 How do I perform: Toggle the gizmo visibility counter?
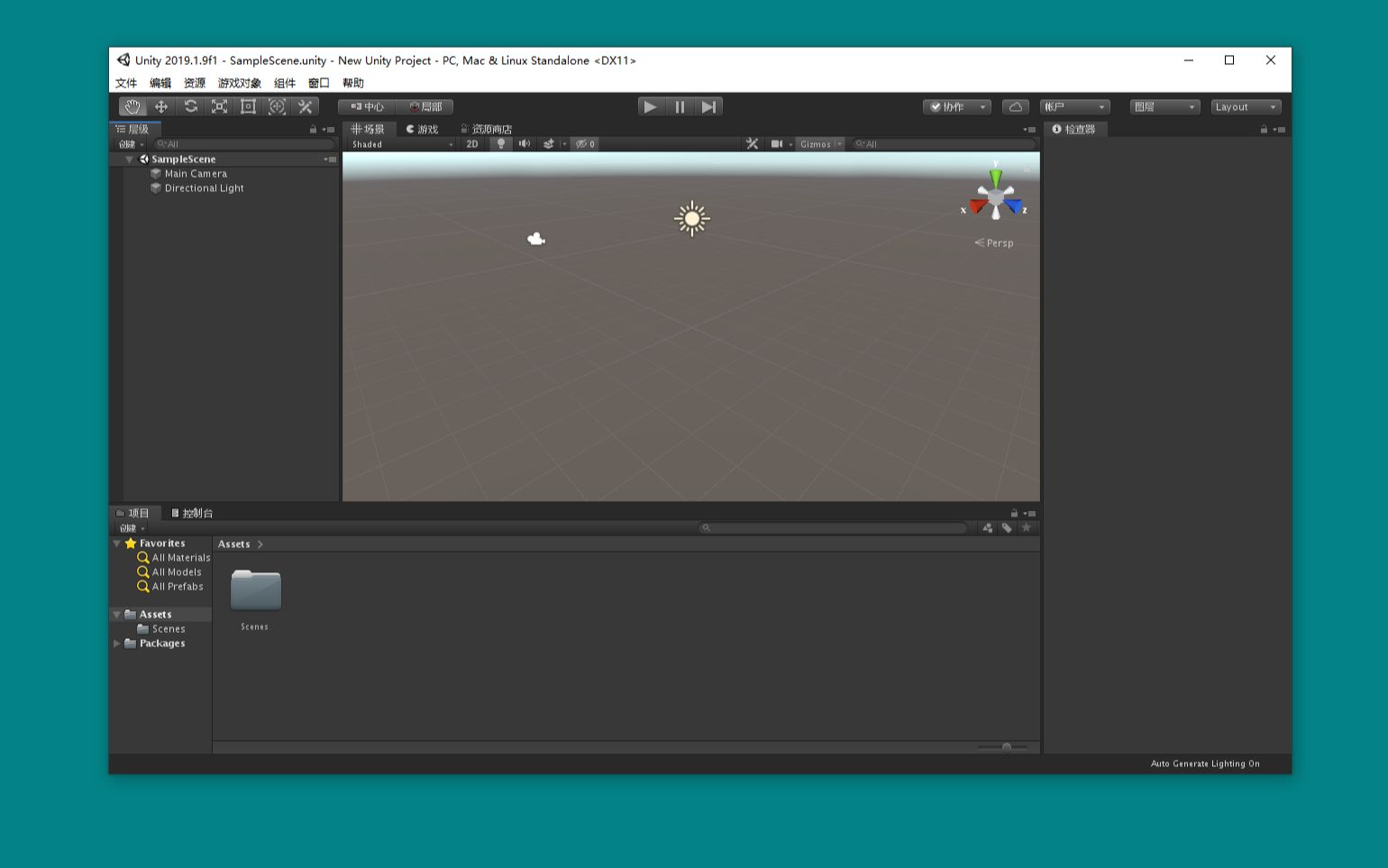click(x=585, y=144)
